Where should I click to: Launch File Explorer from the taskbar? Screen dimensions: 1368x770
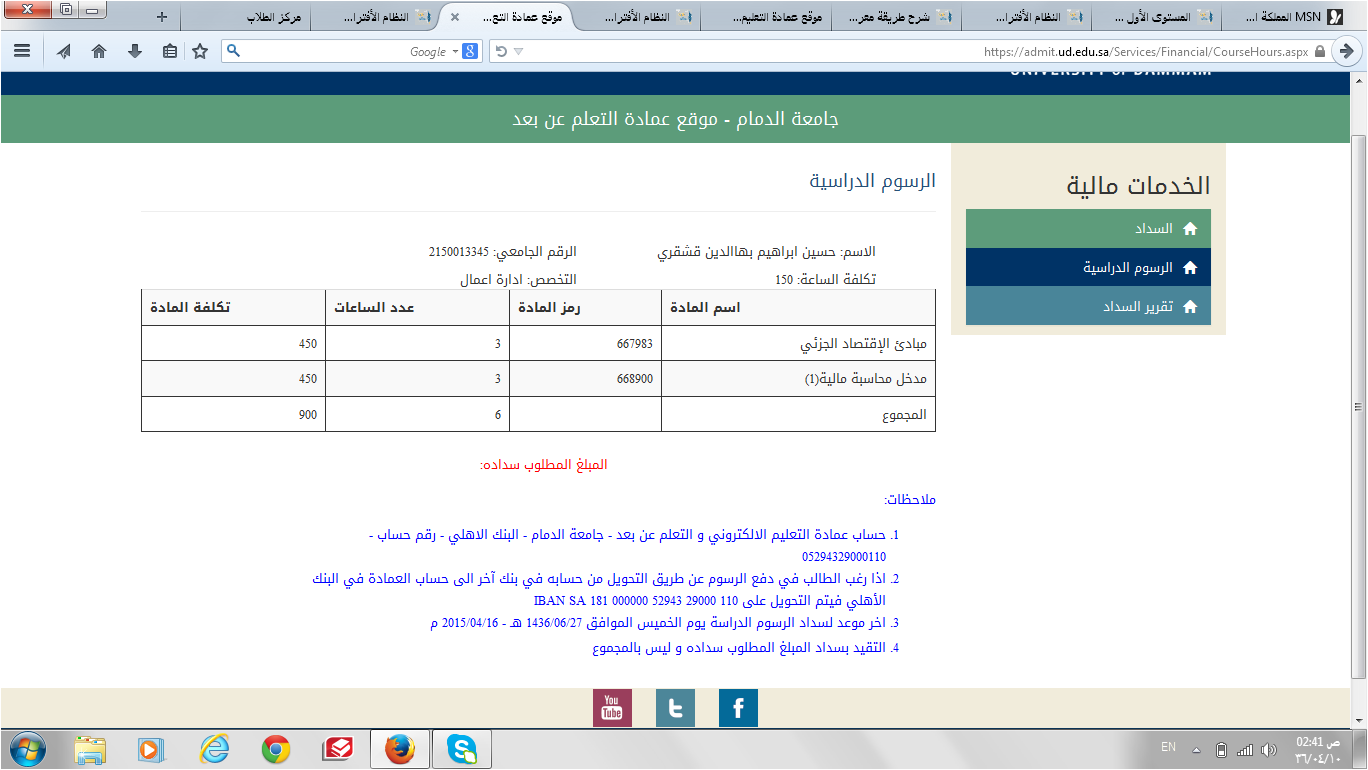pyautogui.click(x=90, y=749)
